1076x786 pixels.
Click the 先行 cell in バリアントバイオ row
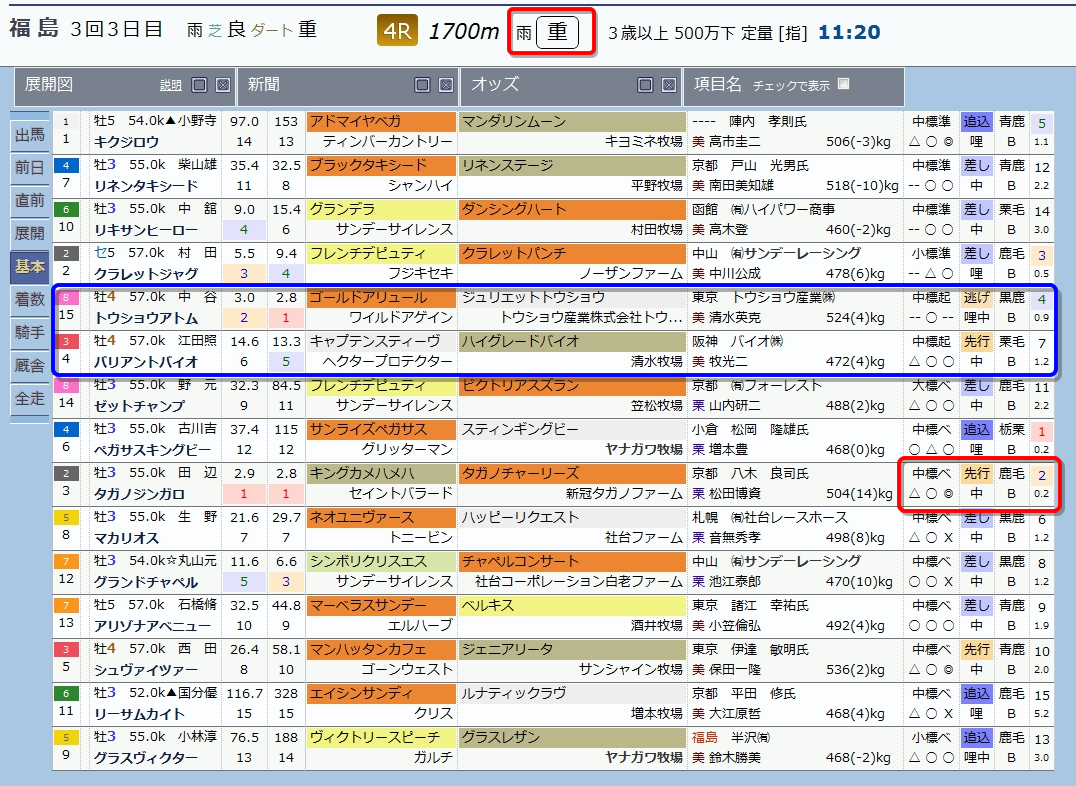pos(976,341)
